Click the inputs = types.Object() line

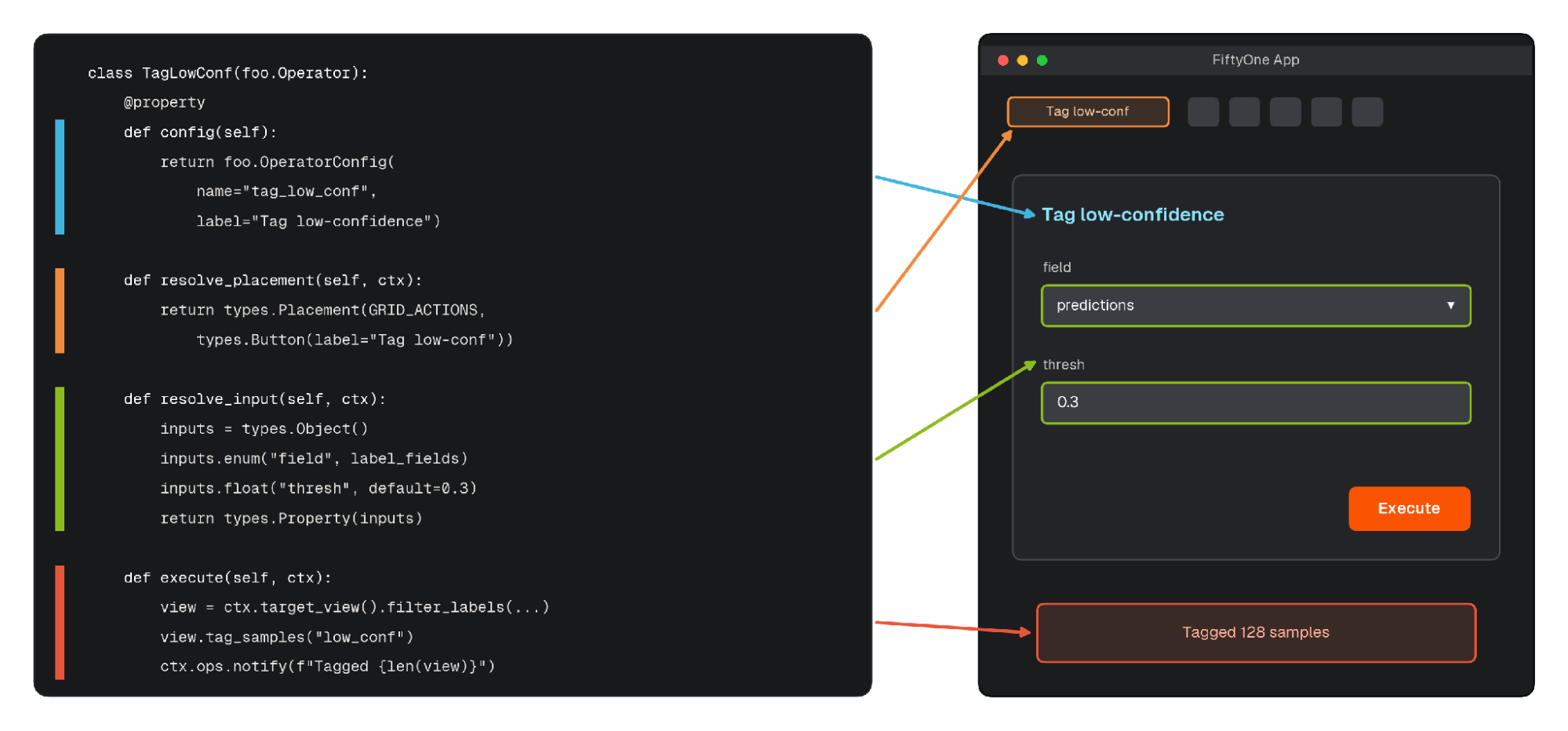264,429
